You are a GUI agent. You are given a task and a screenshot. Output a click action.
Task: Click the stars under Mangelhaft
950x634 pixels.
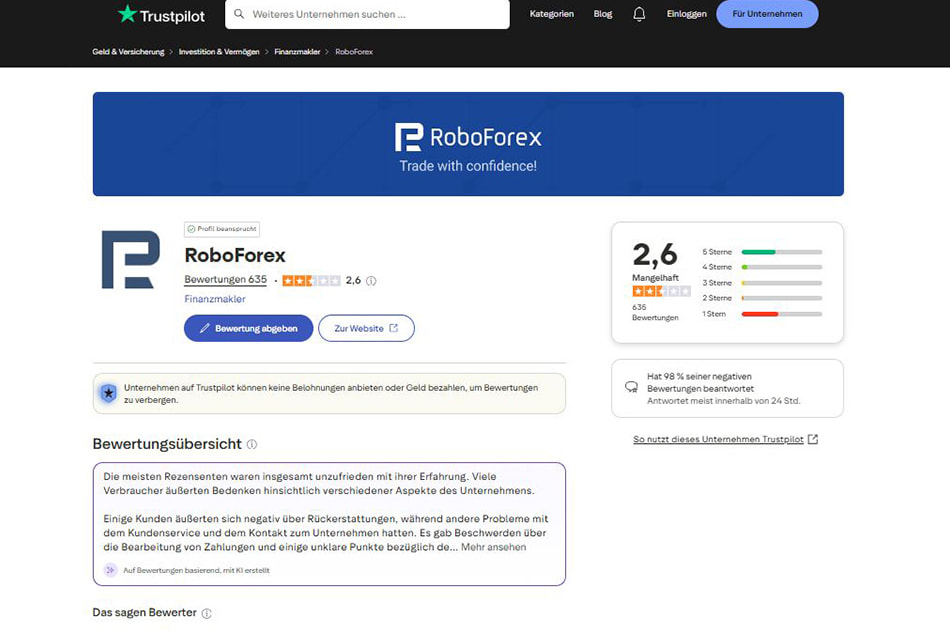click(661, 291)
